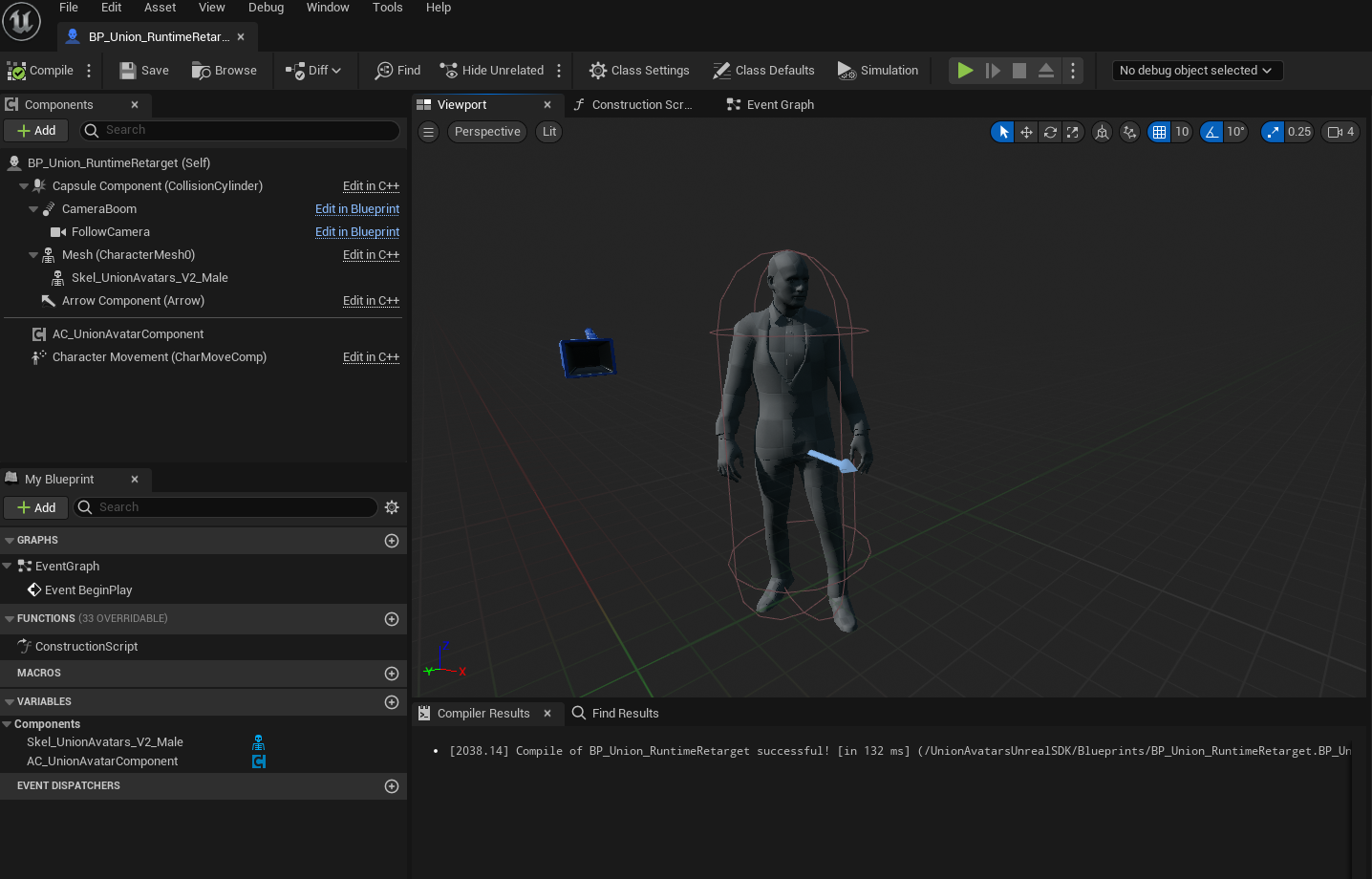The height and width of the screenshot is (879, 1372).
Task: Click the Components search field
Action: [240, 131]
